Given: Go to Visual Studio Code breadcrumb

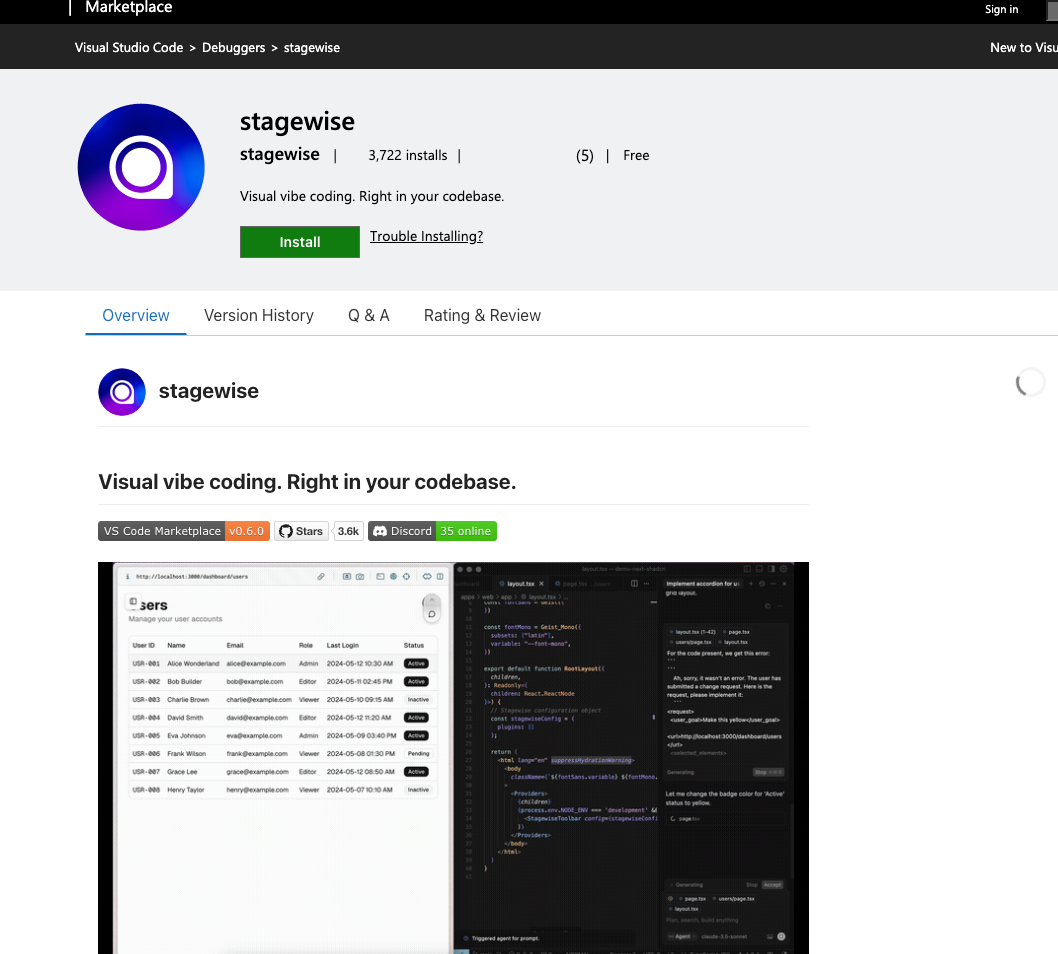Looking at the screenshot, I should (x=129, y=48).
